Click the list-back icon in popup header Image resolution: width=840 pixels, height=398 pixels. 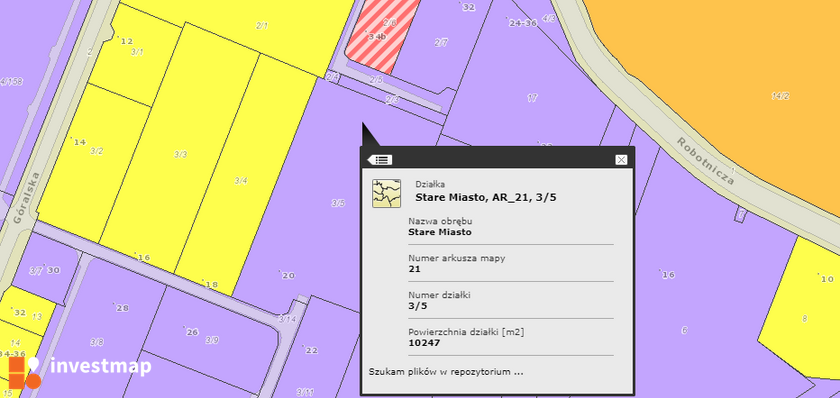(380, 160)
